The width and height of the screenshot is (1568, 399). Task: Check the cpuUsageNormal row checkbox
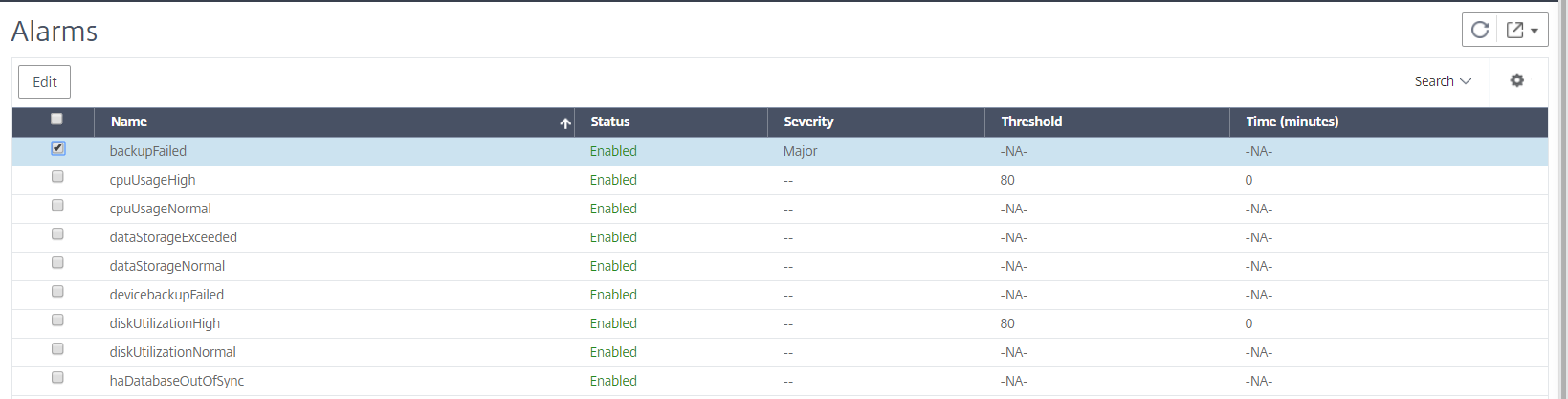(x=57, y=206)
